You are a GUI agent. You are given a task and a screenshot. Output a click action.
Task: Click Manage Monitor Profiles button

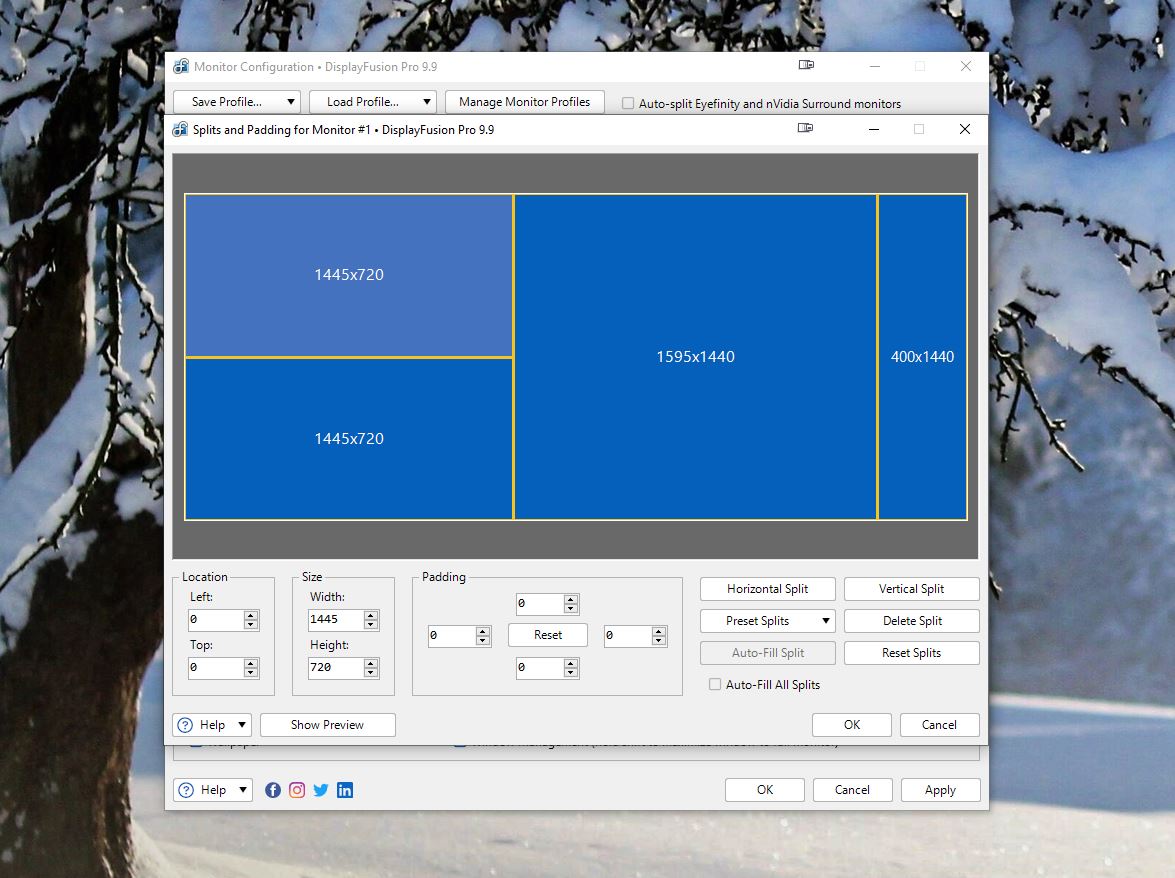pyautogui.click(x=525, y=102)
